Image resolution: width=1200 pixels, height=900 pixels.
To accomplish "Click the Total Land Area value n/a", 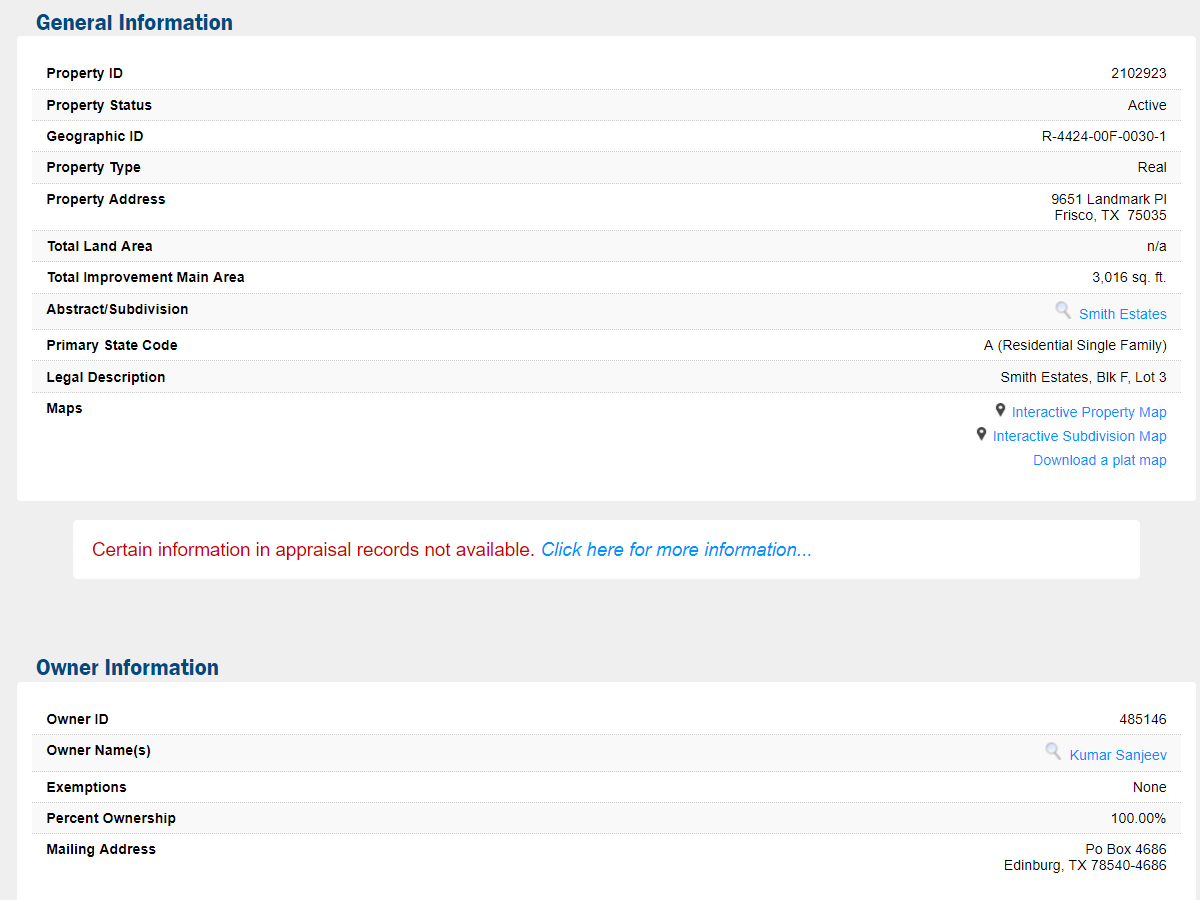I will click(1157, 246).
